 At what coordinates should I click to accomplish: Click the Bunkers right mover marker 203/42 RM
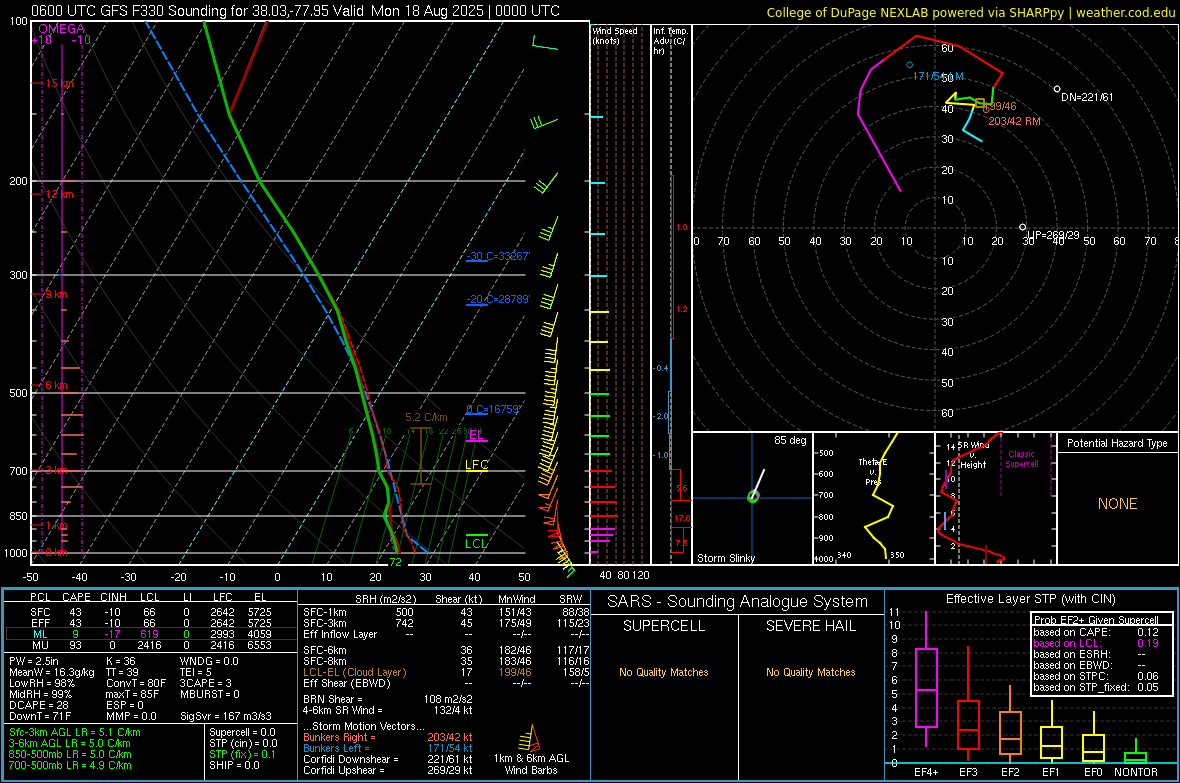coord(986,108)
